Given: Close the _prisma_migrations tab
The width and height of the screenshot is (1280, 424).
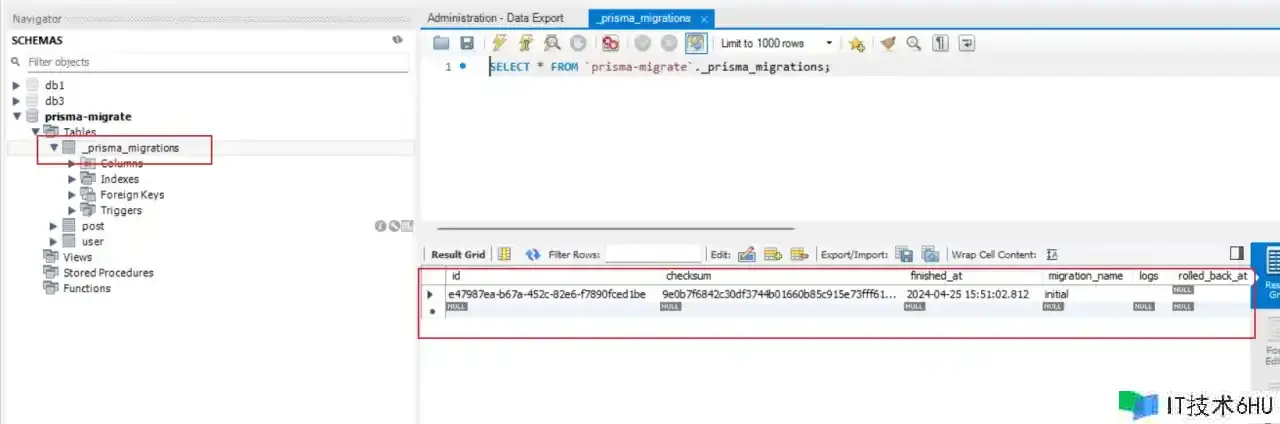Looking at the screenshot, I should coord(704,19).
